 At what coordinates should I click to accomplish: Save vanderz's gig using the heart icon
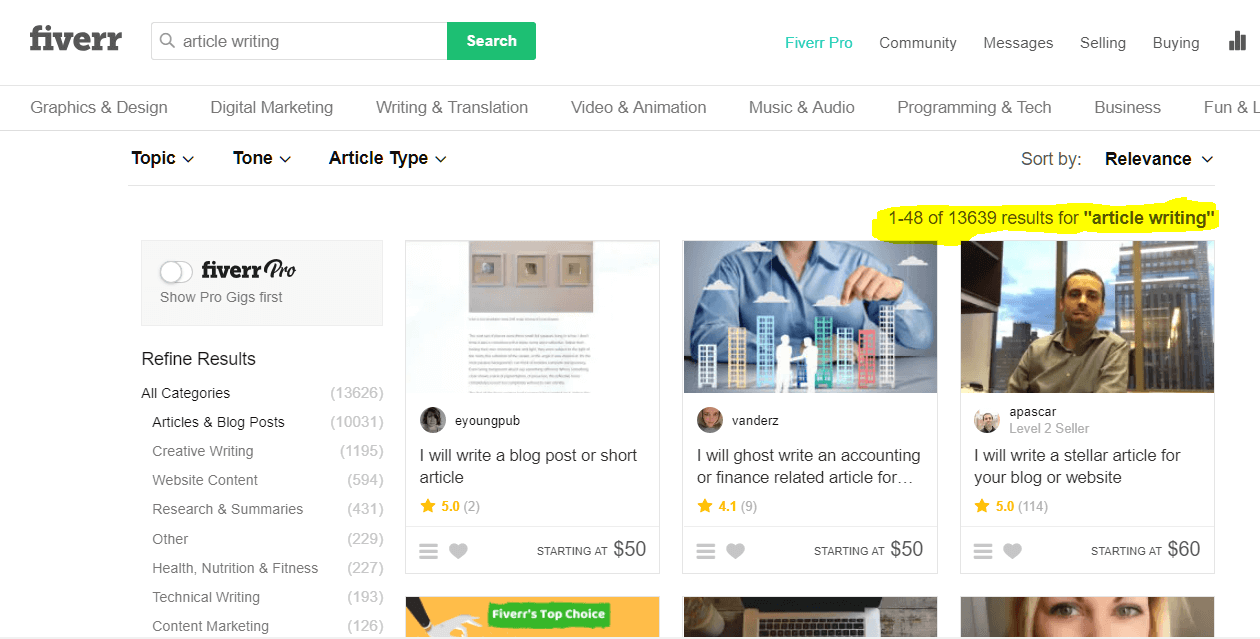click(736, 550)
